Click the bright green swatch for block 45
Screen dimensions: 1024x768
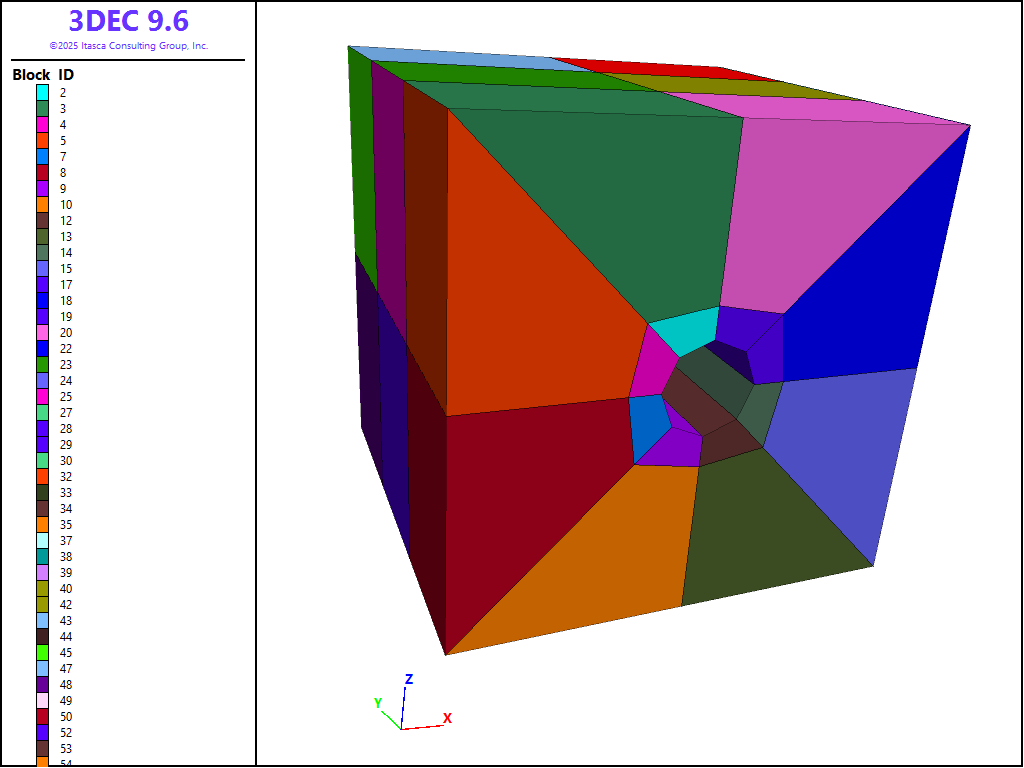click(43, 652)
